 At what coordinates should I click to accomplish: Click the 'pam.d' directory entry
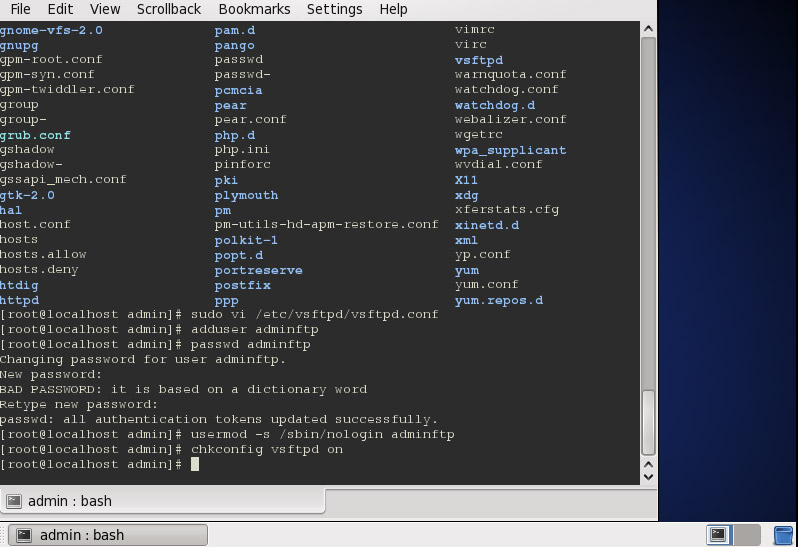click(x=235, y=30)
